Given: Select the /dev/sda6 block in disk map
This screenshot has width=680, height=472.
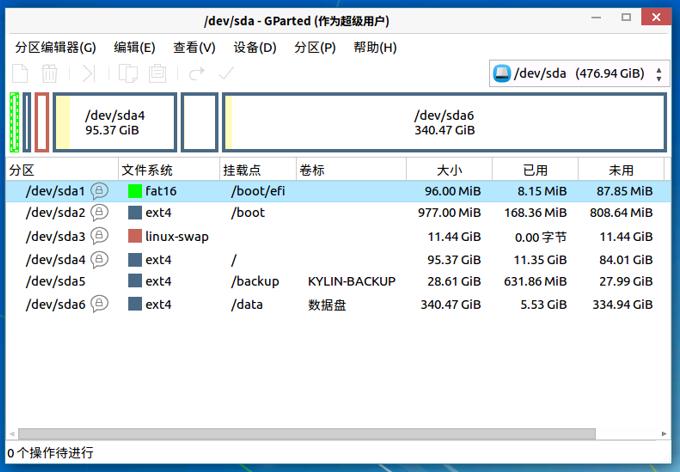Looking at the screenshot, I should (444, 123).
